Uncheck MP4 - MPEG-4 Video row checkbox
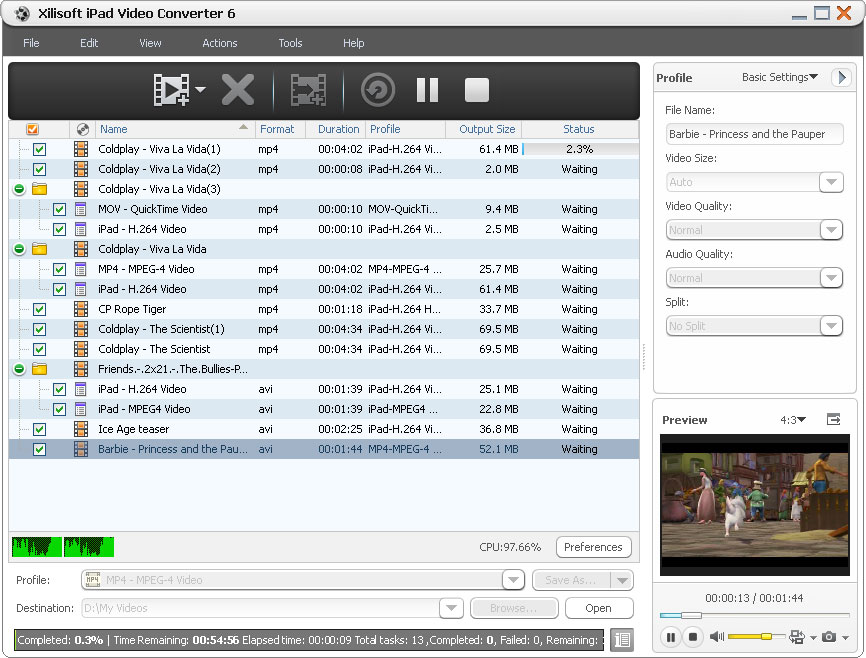Image resolution: width=866 pixels, height=658 pixels. [59, 269]
